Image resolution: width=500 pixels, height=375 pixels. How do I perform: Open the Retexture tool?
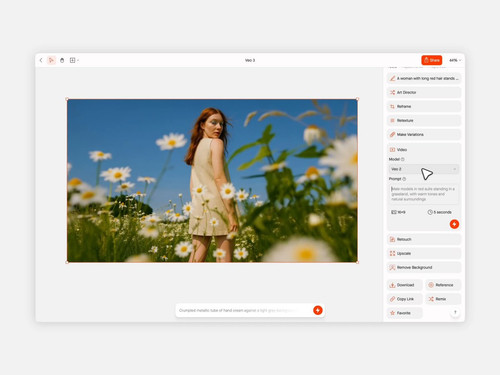pos(424,120)
